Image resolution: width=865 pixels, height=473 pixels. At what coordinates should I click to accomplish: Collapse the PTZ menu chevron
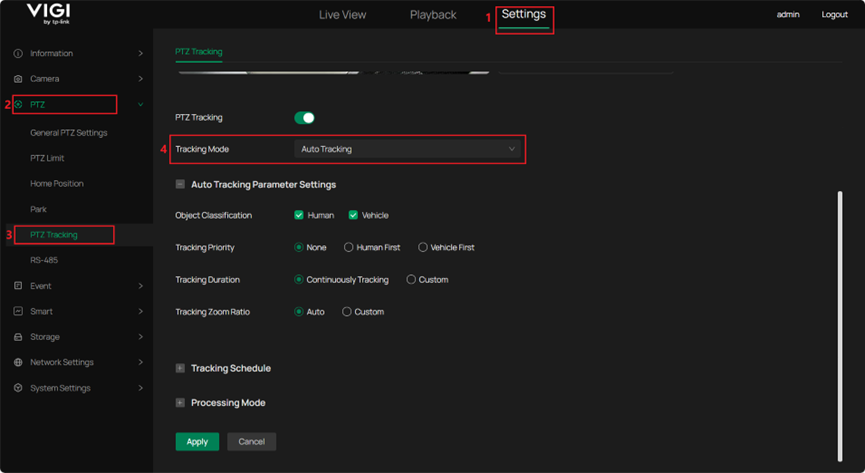141,104
